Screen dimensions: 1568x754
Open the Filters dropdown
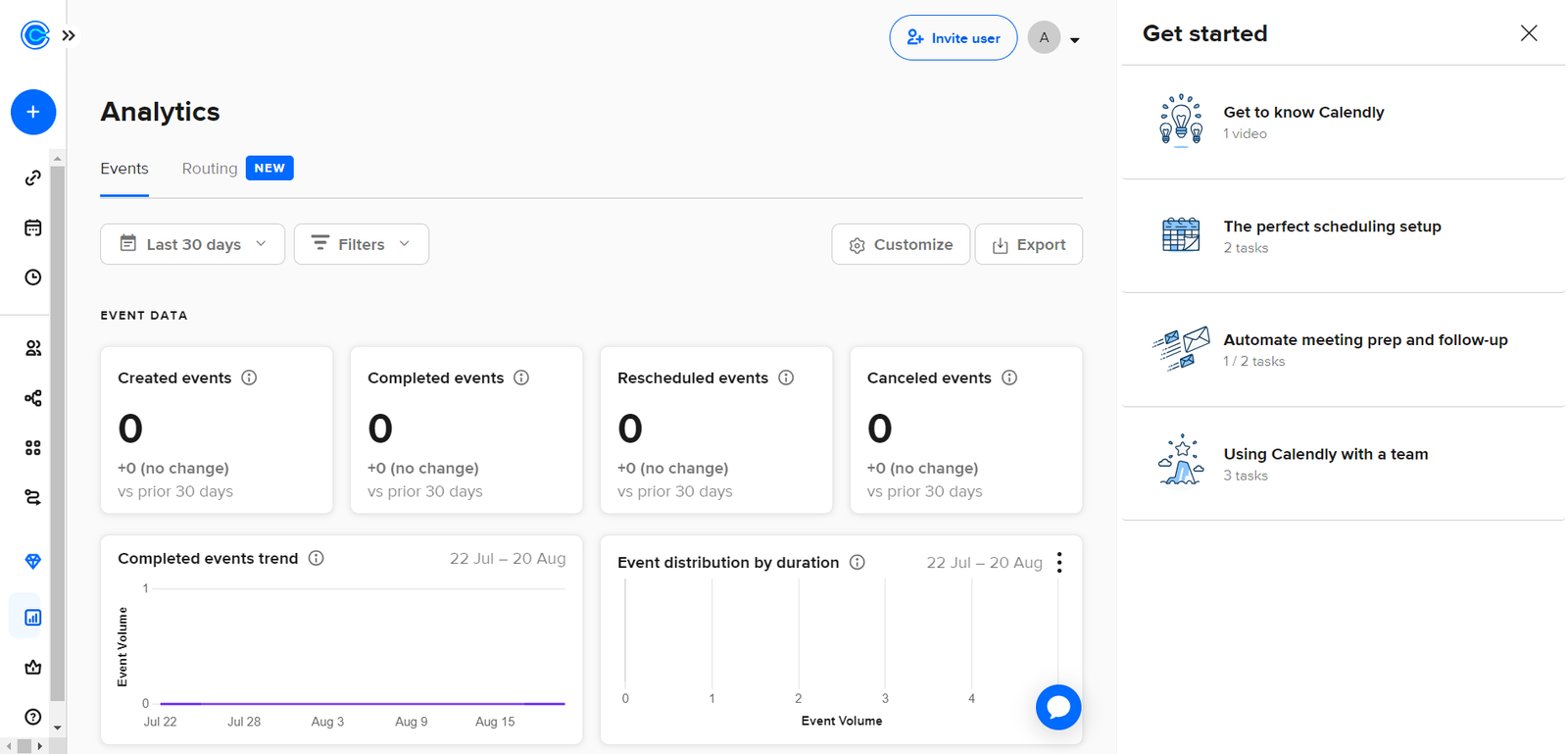(362, 244)
